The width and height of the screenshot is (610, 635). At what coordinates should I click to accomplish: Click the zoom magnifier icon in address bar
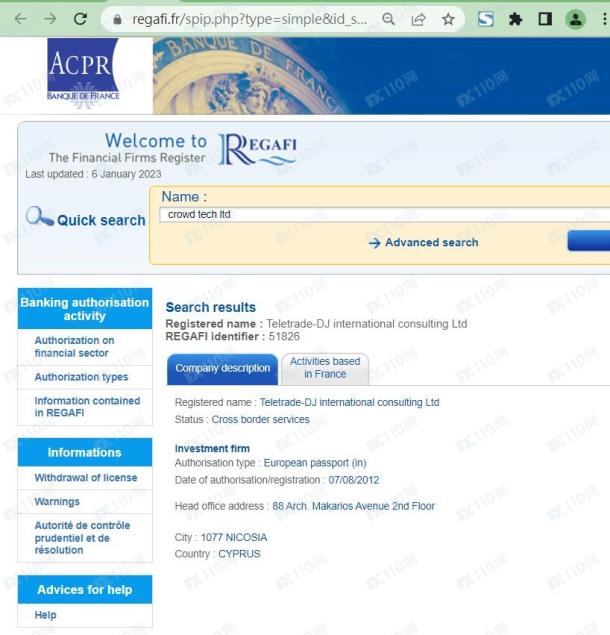(x=388, y=19)
